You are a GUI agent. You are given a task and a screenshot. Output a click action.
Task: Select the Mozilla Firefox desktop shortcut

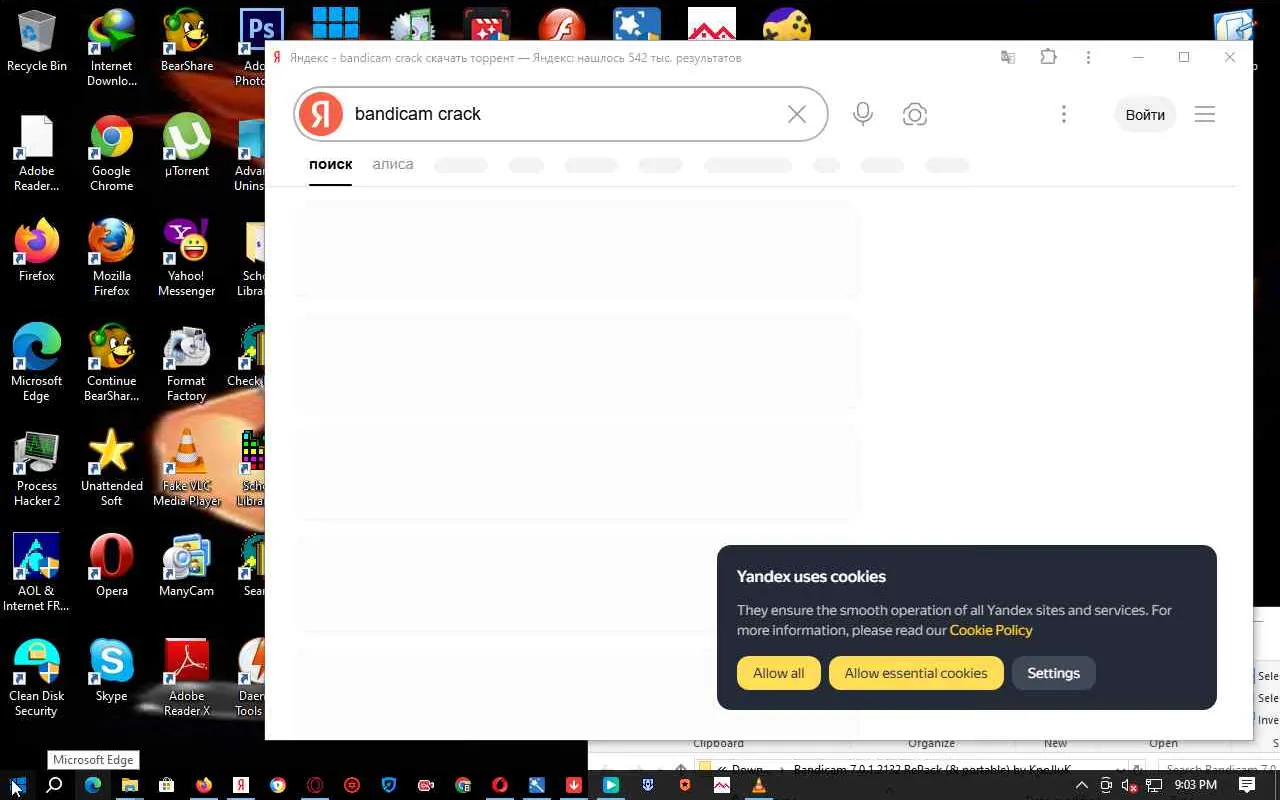[x=112, y=259]
